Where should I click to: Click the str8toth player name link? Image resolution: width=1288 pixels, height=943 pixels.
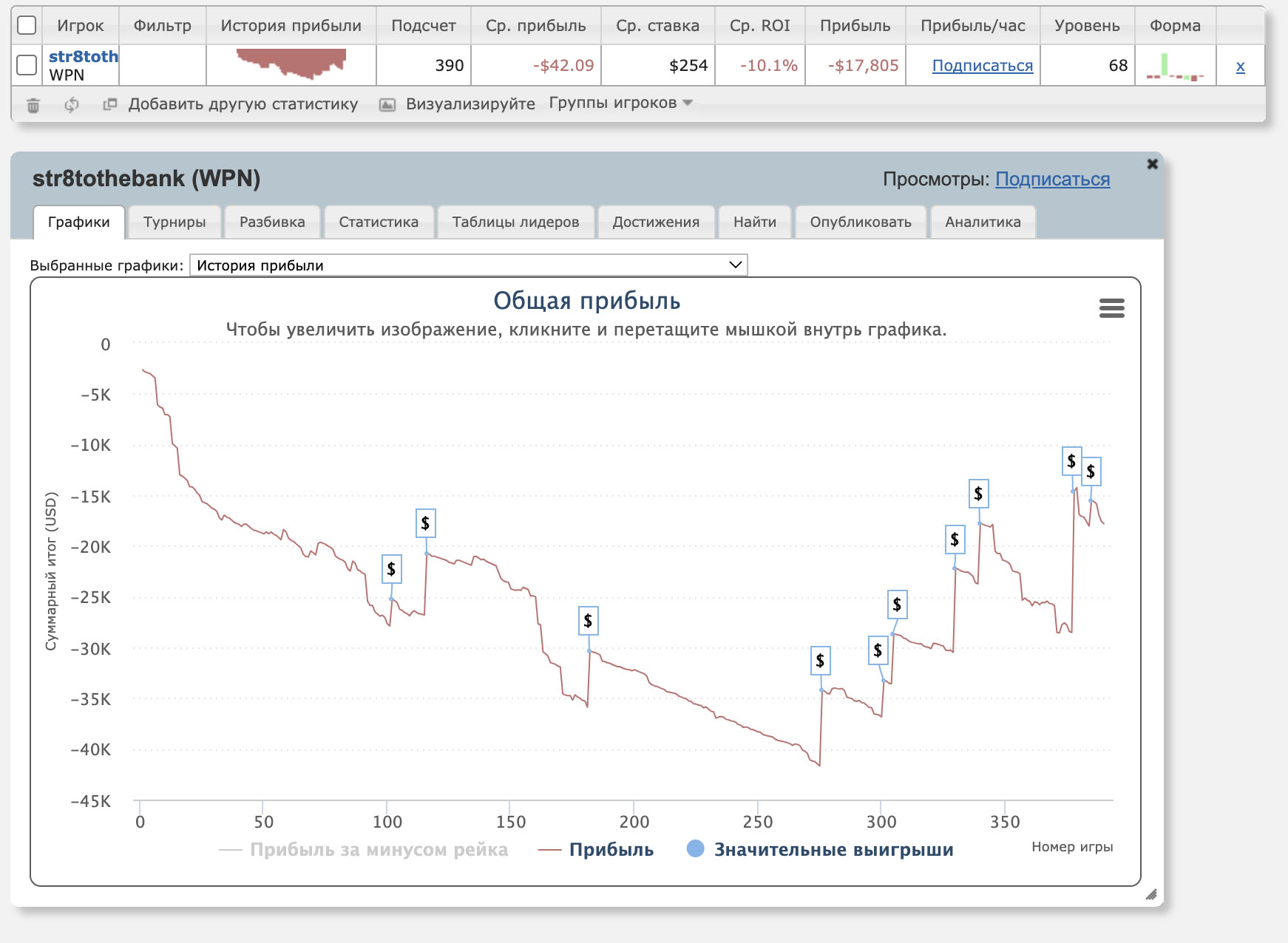pyautogui.click(x=83, y=56)
